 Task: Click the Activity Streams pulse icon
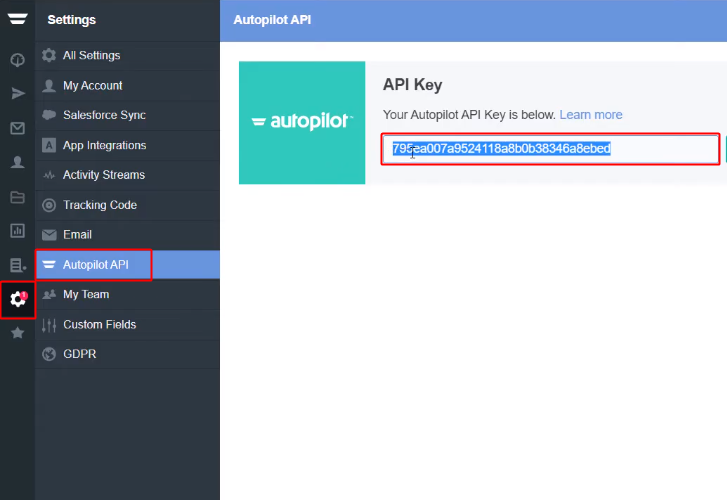click(49, 175)
